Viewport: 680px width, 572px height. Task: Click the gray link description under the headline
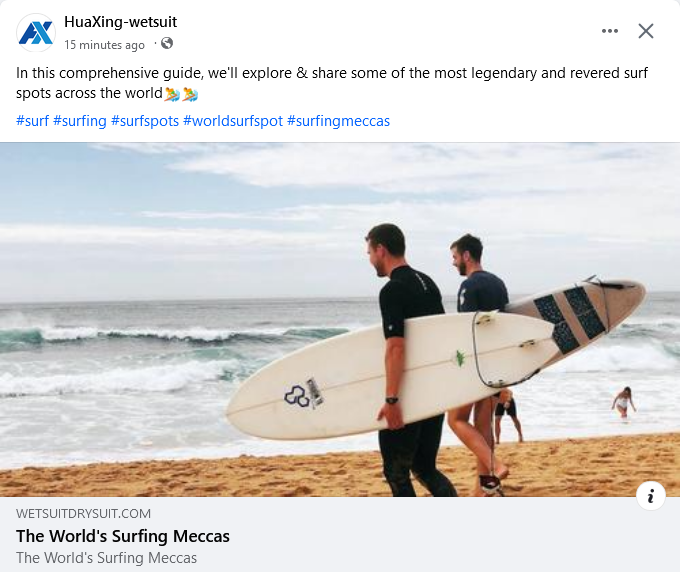pos(106,558)
